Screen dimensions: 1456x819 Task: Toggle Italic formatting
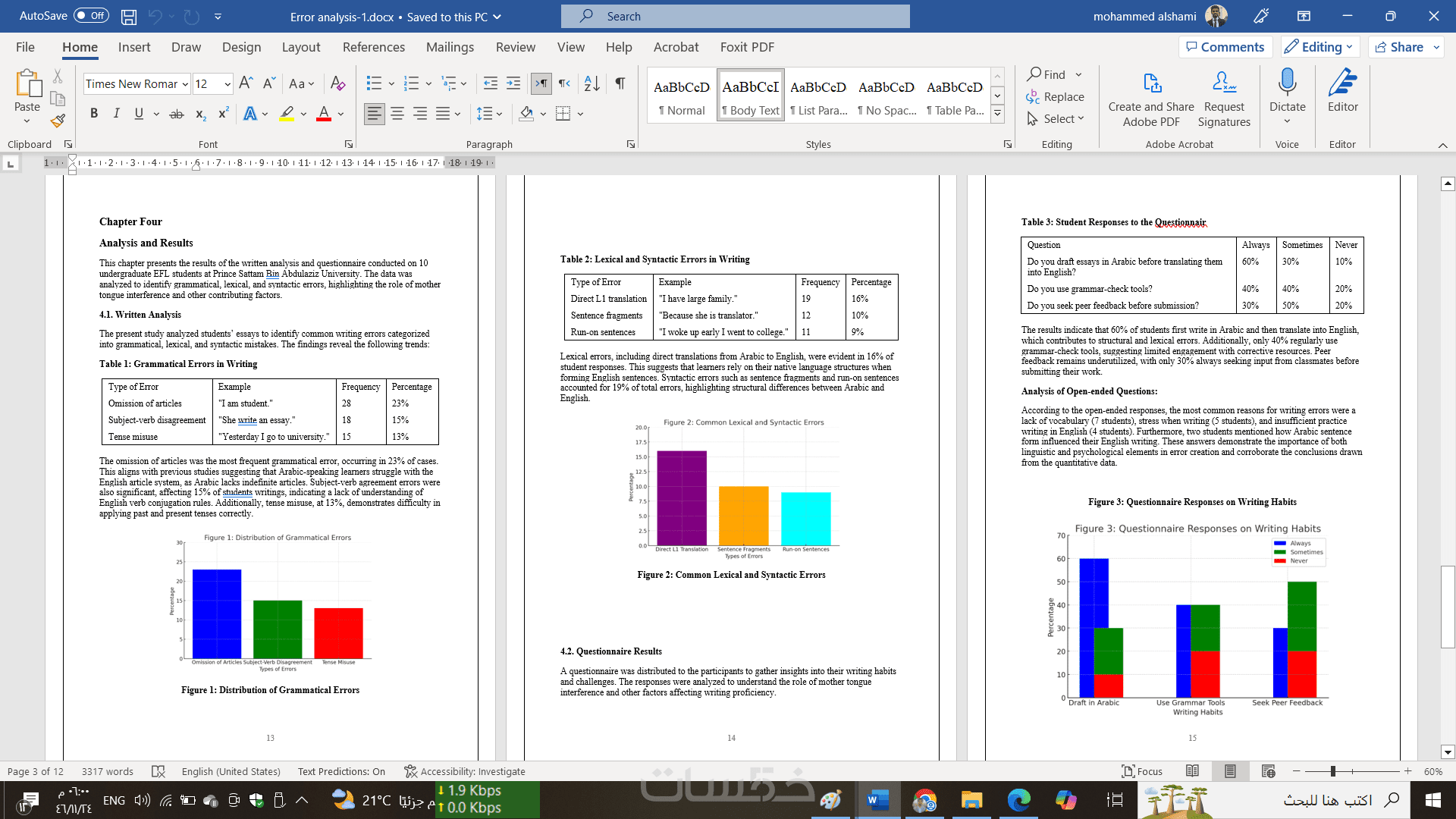point(116,114)
